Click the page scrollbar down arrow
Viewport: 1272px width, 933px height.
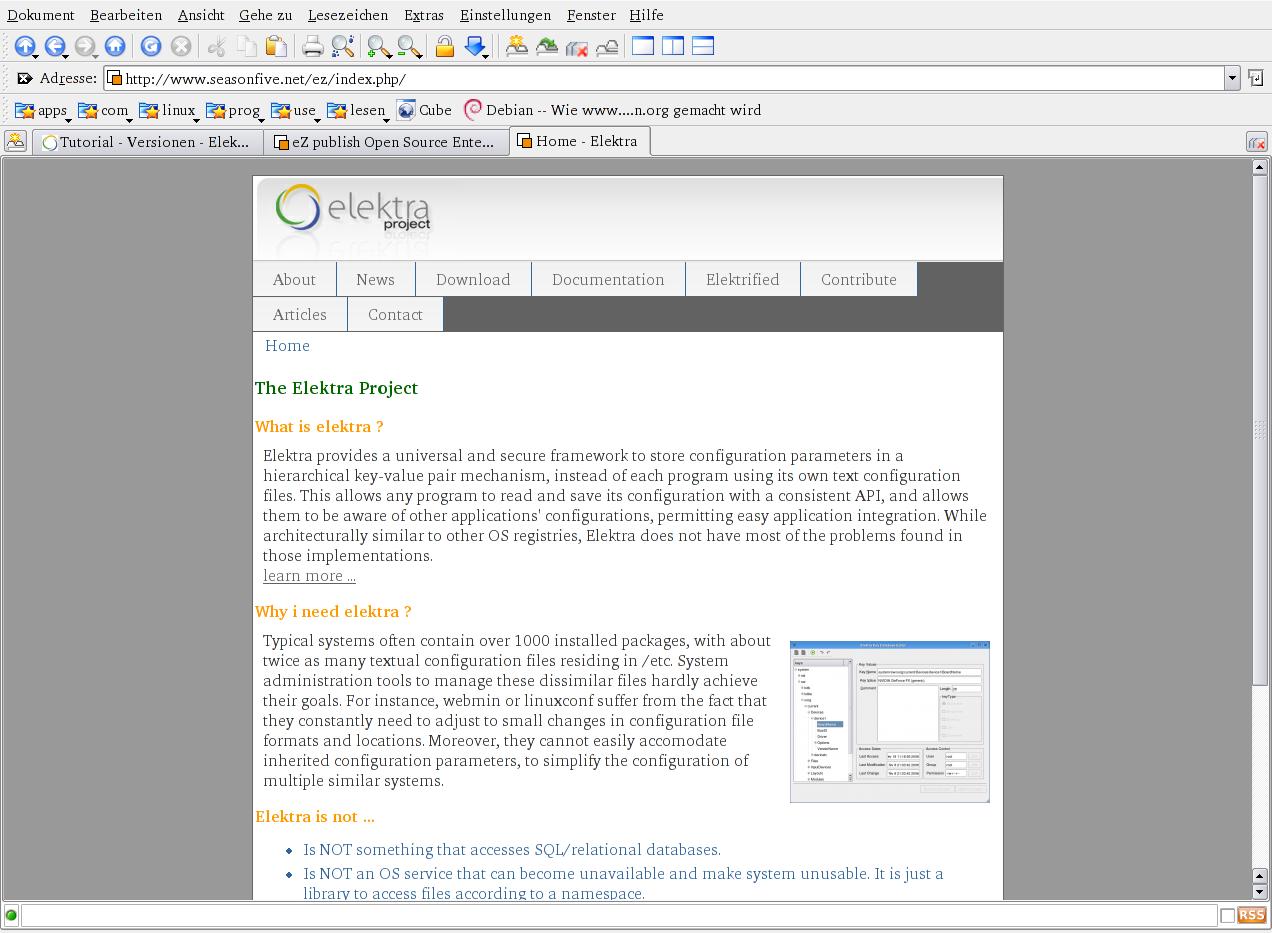tap(1259, 892)
